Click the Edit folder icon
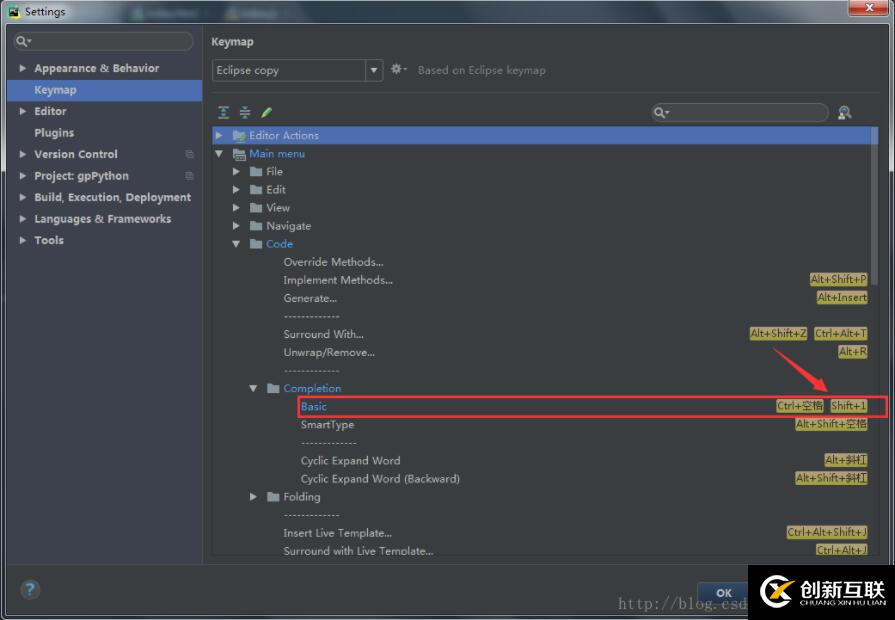 [256, 190]
